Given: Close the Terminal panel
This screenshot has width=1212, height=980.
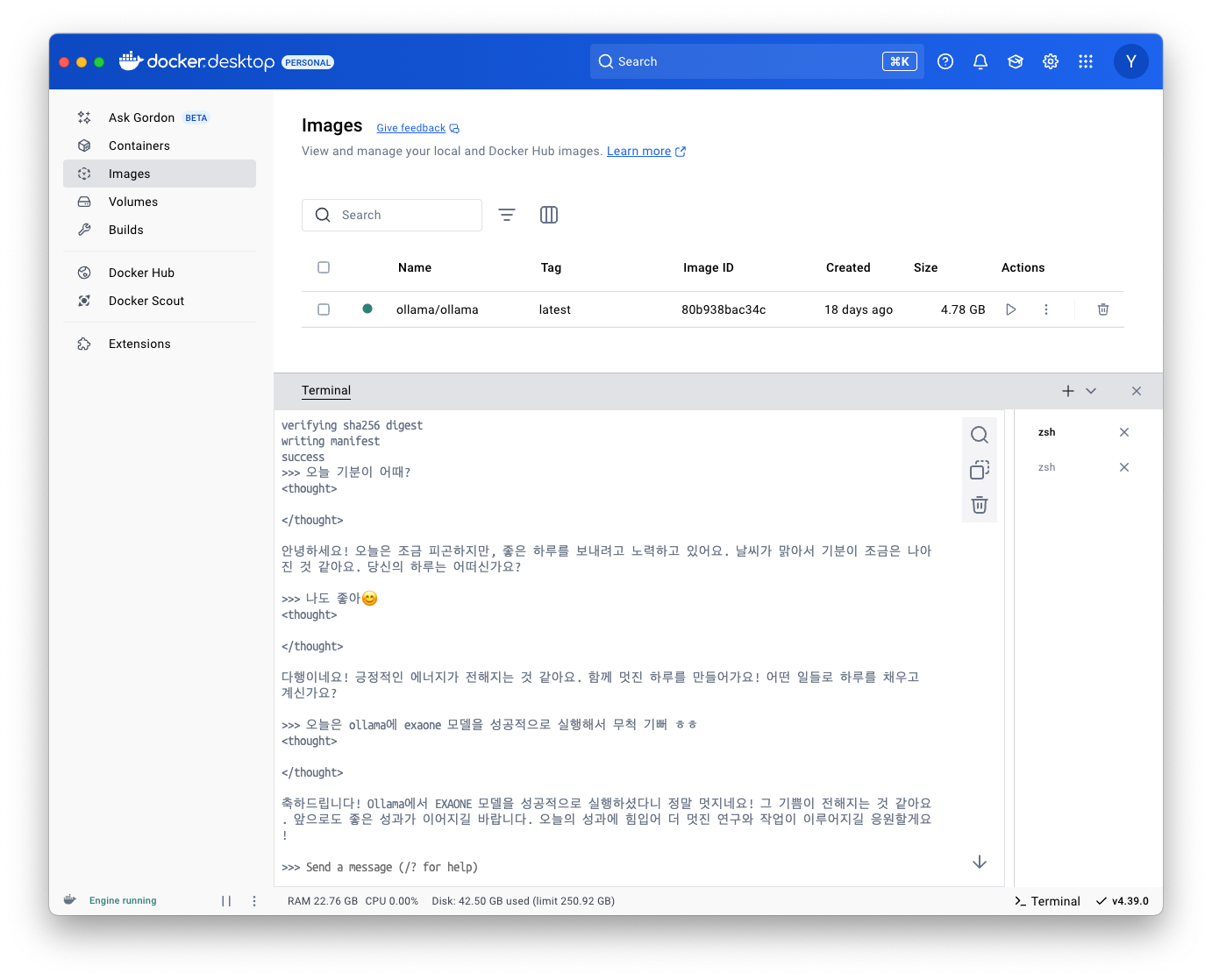Looking at the screenshot, I should (1137, 391).
